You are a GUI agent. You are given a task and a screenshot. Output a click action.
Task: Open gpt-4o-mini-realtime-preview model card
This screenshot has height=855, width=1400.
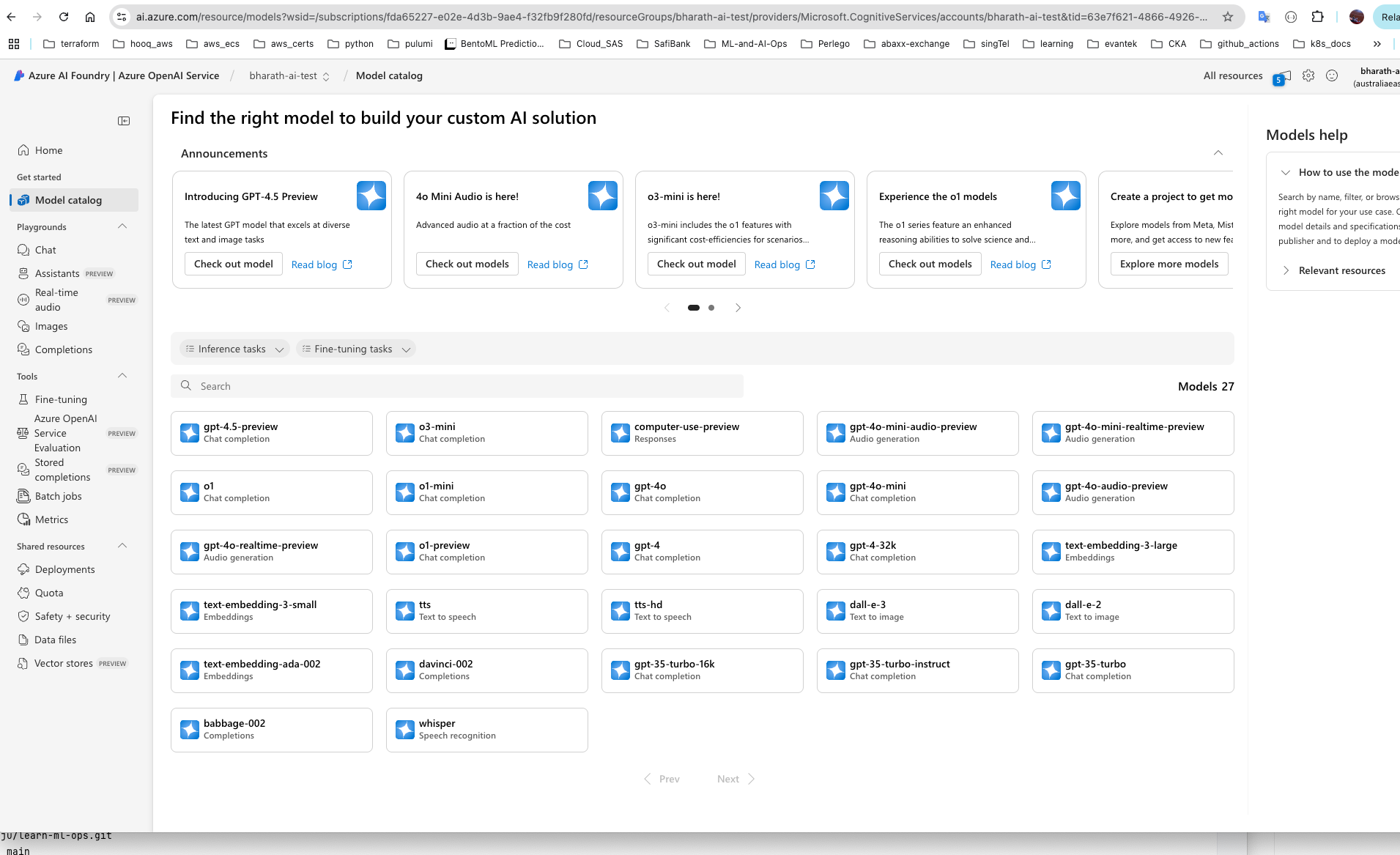point(1133,433)
